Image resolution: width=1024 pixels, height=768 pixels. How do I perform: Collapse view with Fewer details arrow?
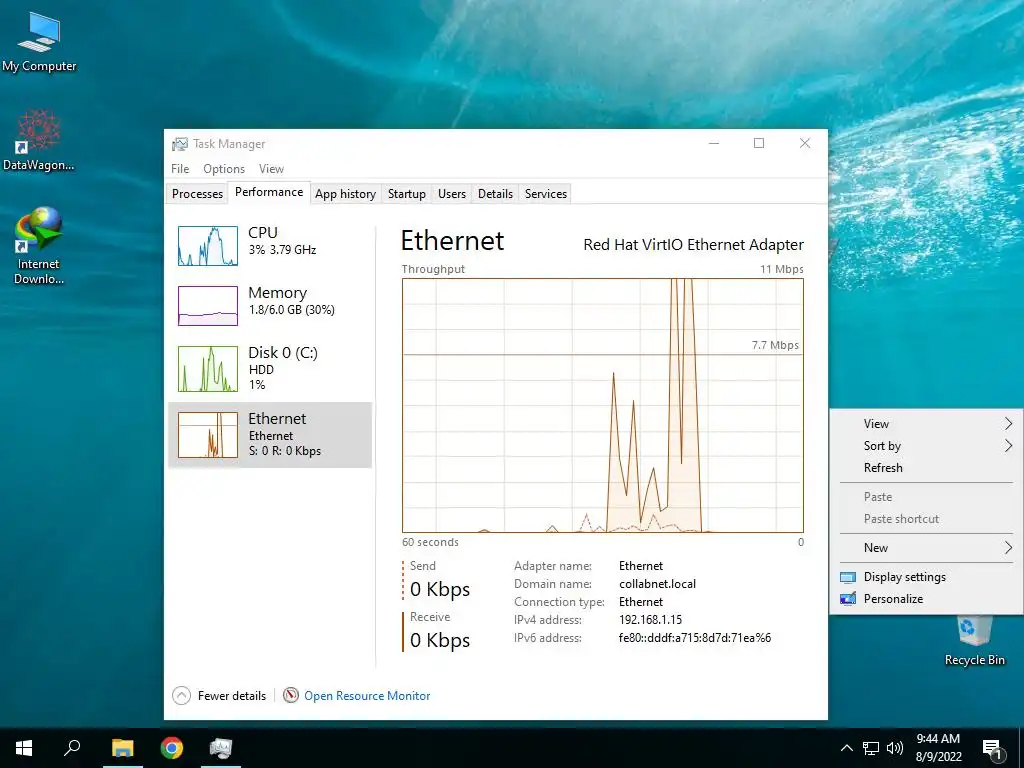pyautogui.click(x=182, y=696)
